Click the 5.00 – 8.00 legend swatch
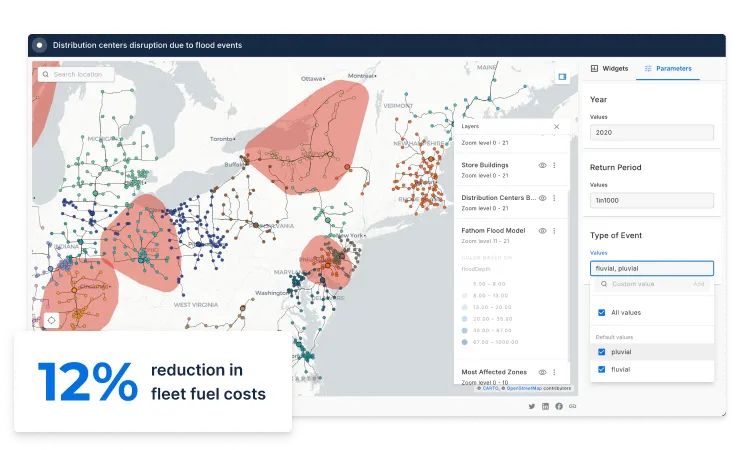The height and width of the screenshot is (450, 754). tap(465, 284)
